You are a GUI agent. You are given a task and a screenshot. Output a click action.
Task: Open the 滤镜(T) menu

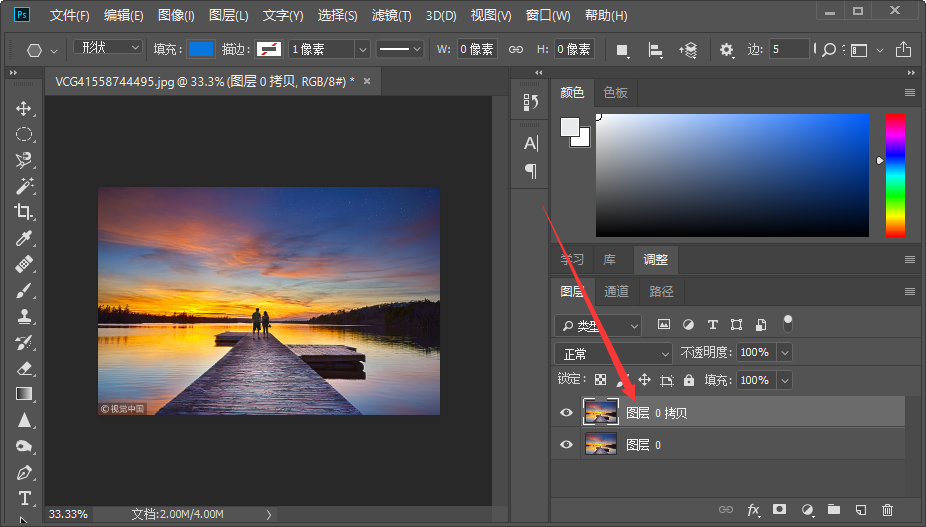click(x=391, y=15)
